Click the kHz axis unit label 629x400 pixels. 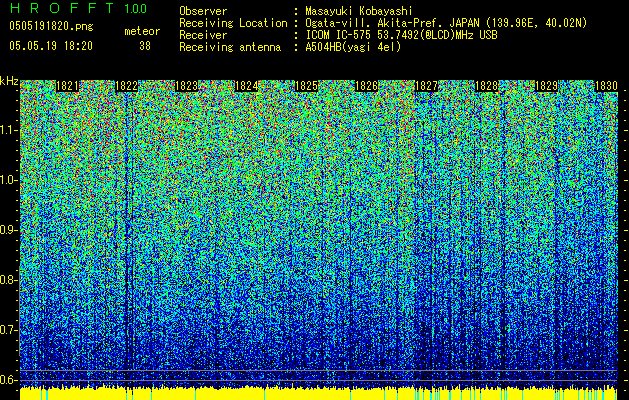coord(9,81)
